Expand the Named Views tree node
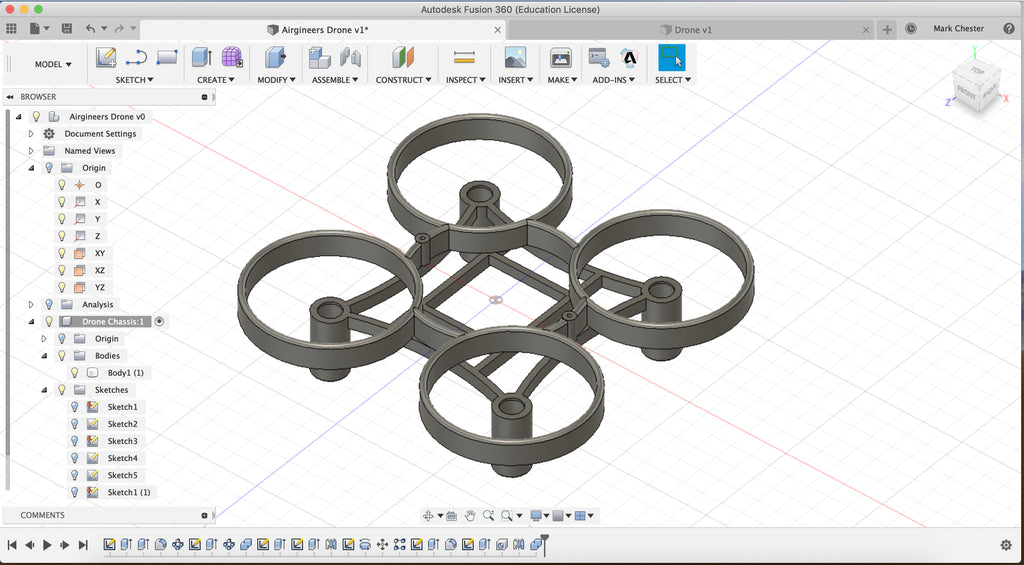The height and width of the screenshot is (565, 1024). pos(31,151)
